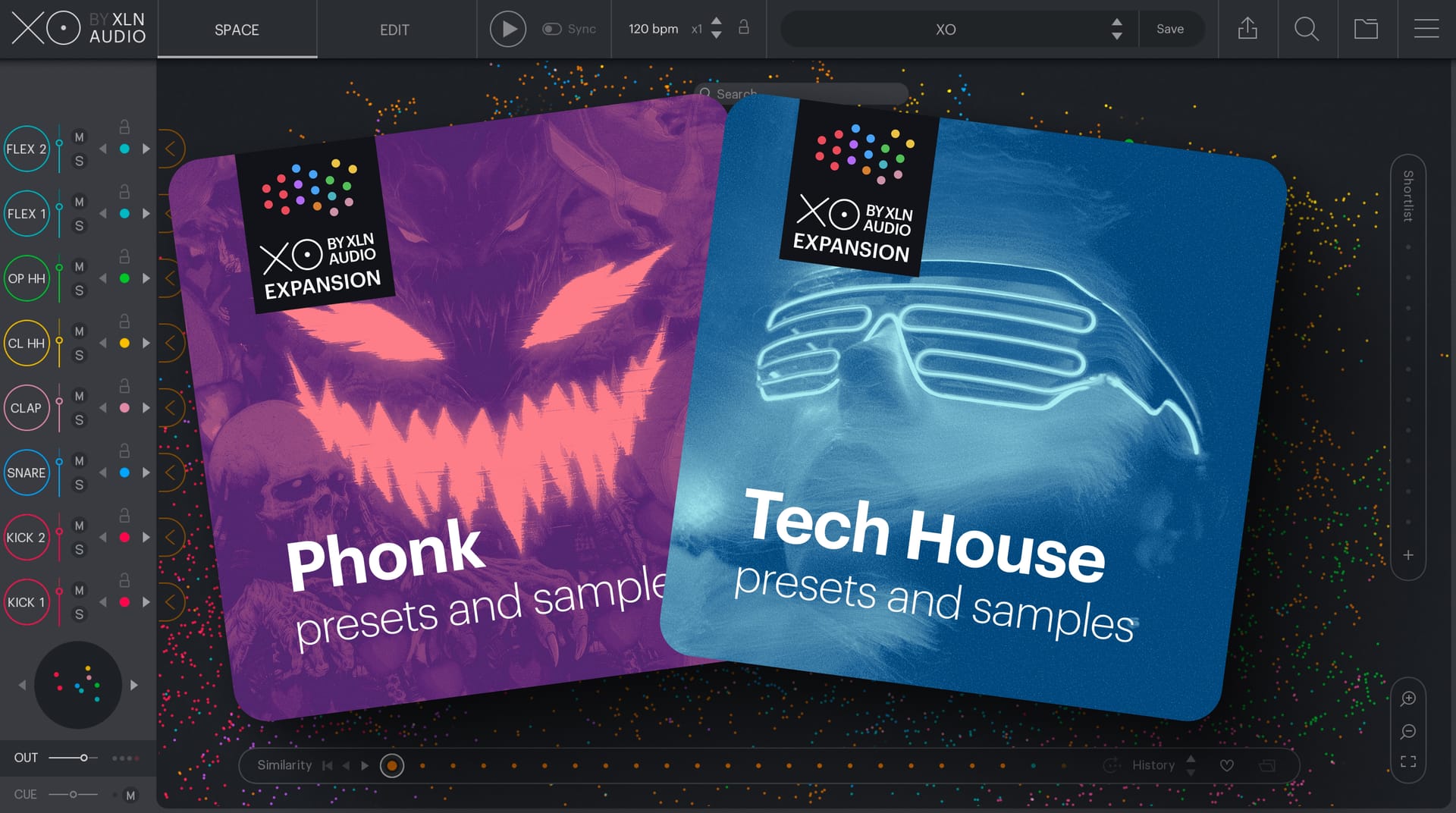
Task: Open the hamburger main menu
Action: (x=1426, y=29)
